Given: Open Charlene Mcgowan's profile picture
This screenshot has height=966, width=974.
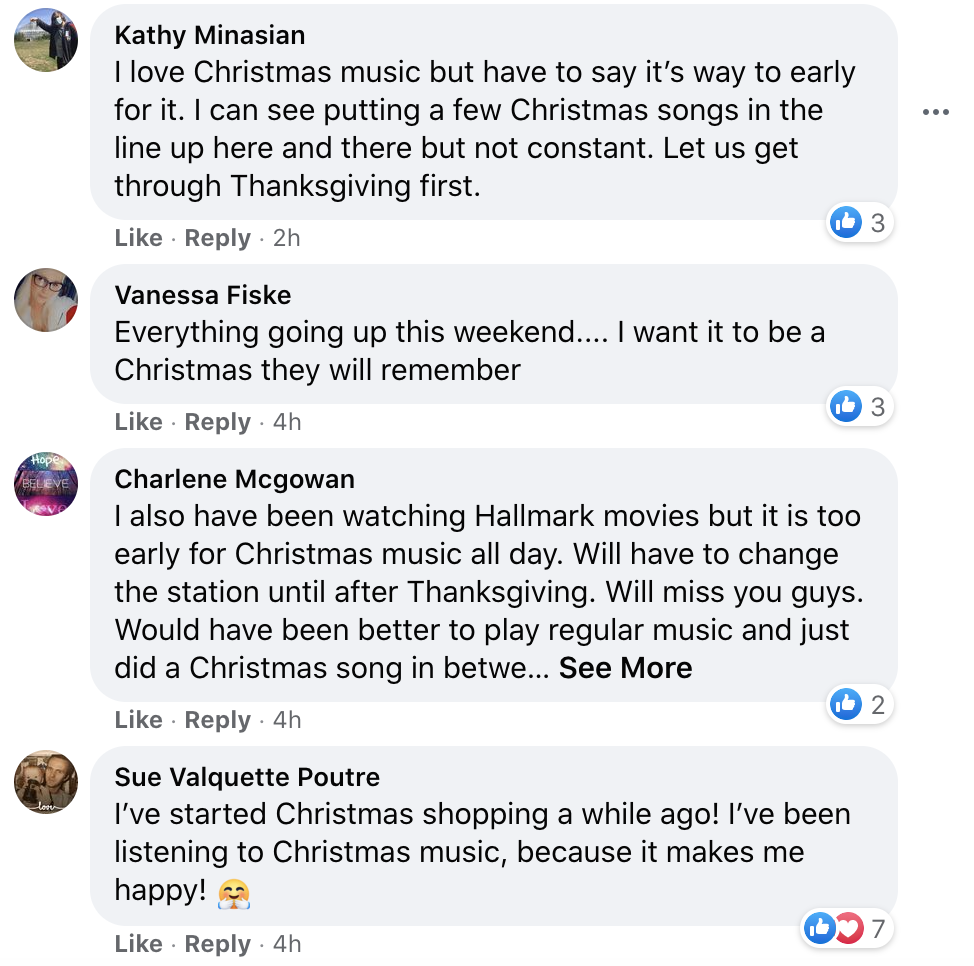Looking at the screenshot, I should tap(46, 484).
